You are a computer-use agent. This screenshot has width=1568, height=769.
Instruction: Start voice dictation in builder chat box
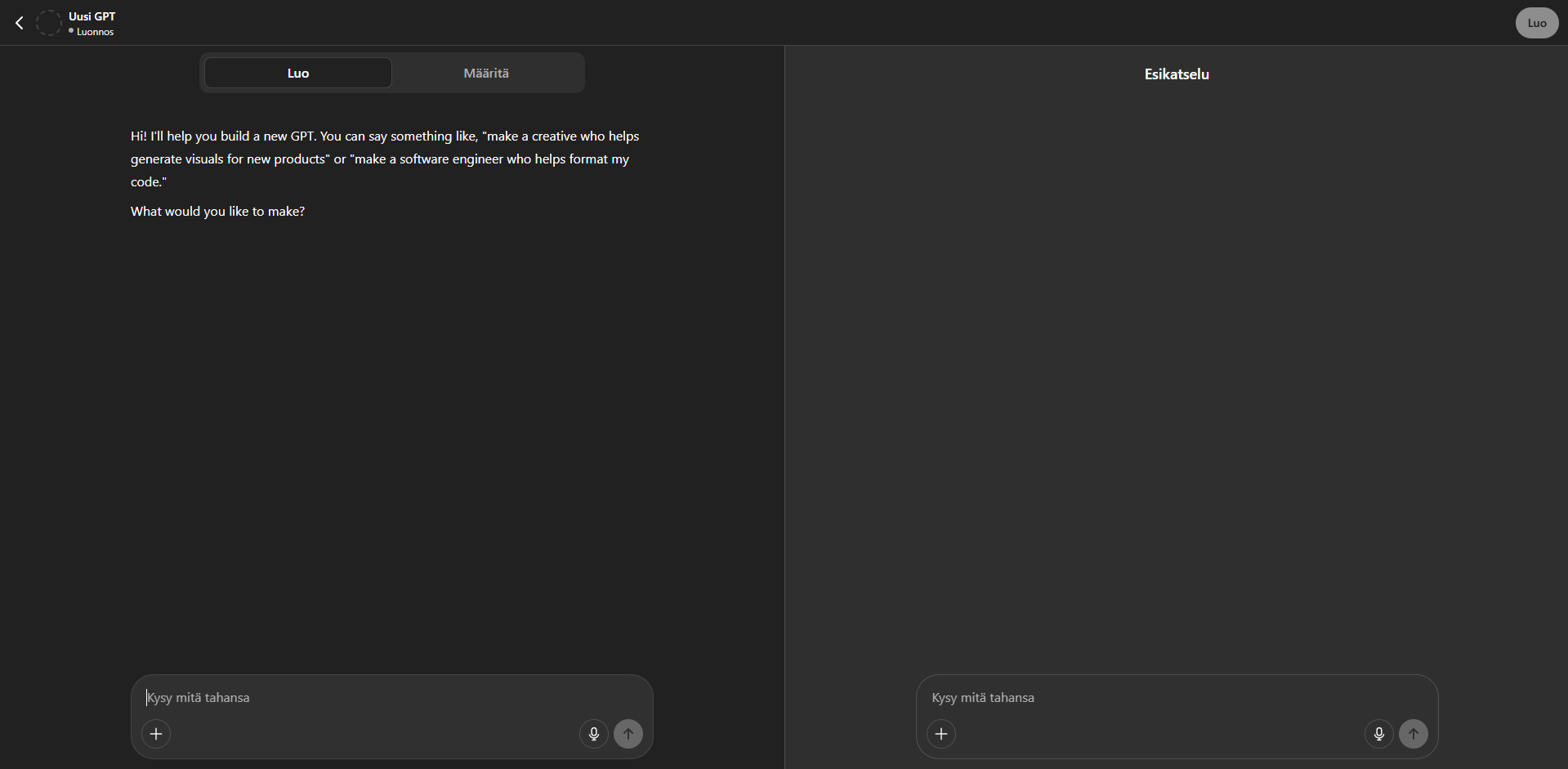(594, 734)
